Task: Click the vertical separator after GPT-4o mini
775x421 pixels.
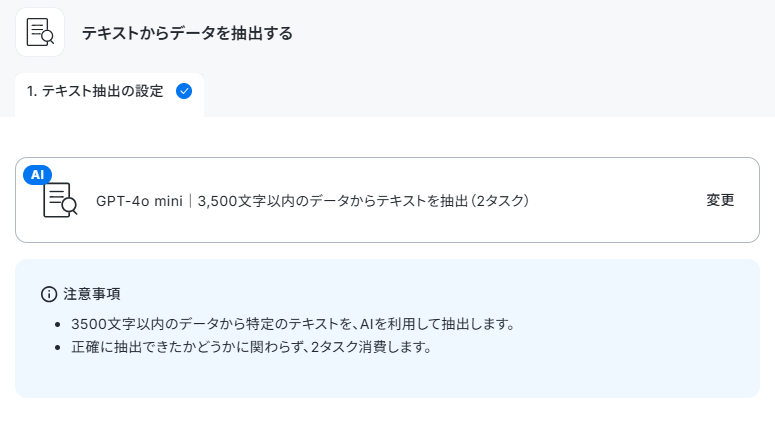Action: coord(190,201)
